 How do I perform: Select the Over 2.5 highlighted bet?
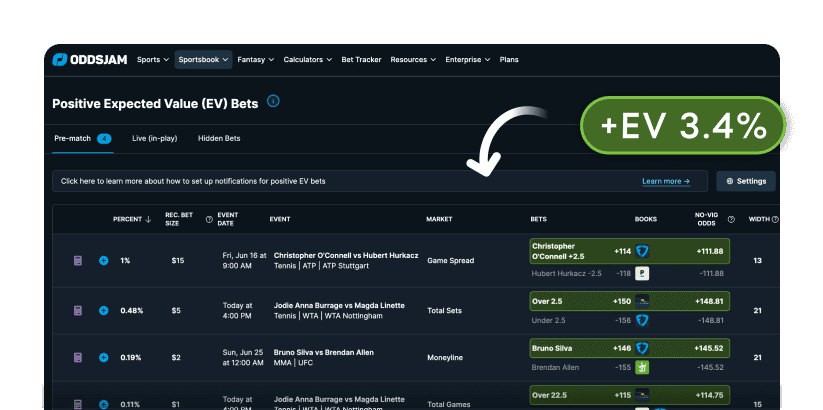point(629,301)
